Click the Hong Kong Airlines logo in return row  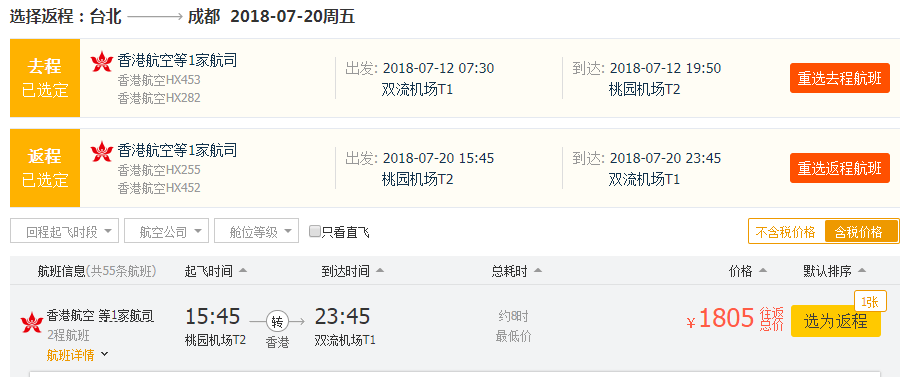[102, 151]
